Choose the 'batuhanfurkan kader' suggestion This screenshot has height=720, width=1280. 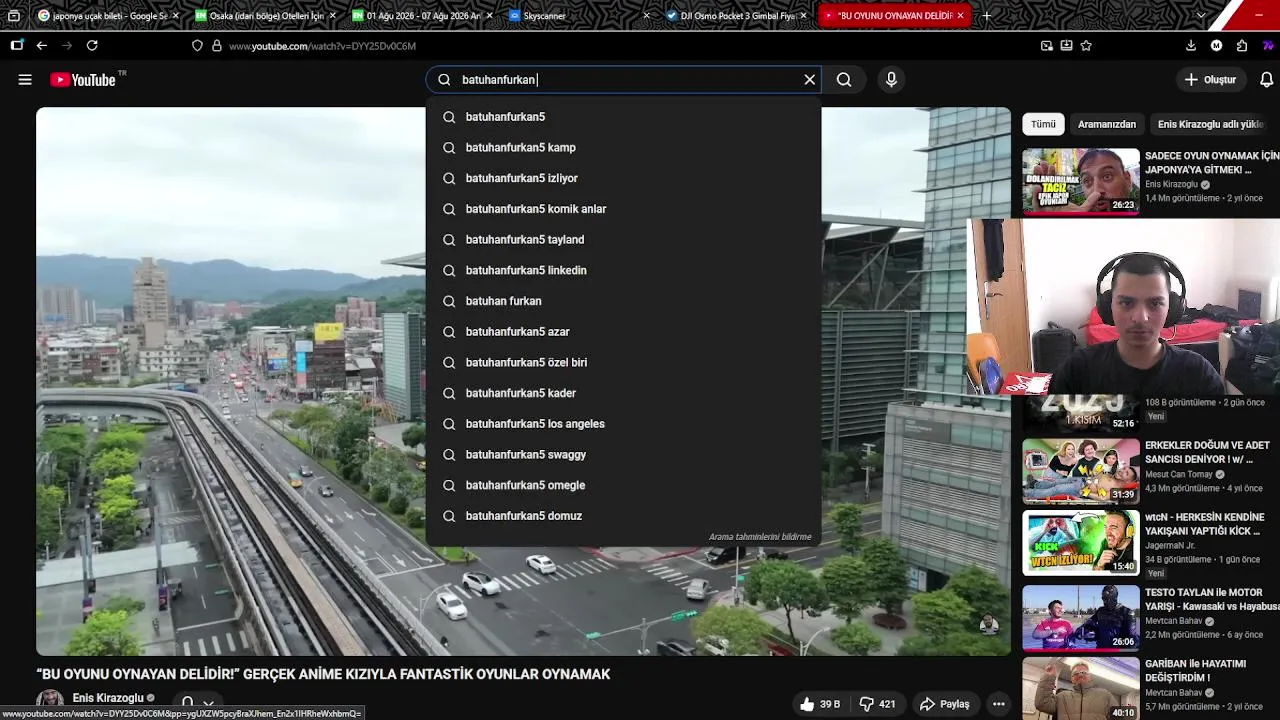tap(624, 393)
